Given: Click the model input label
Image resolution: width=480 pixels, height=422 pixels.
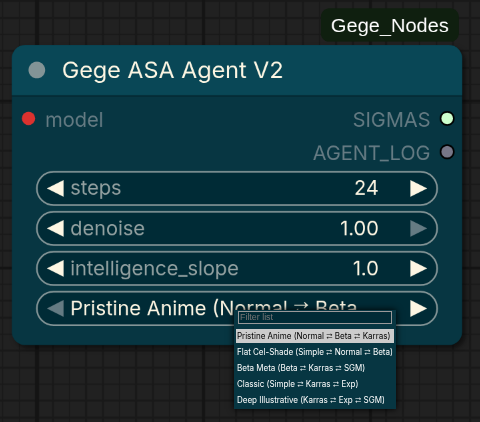Looking at the screenshot, I should pyautogui.click(x=74, y=120).
